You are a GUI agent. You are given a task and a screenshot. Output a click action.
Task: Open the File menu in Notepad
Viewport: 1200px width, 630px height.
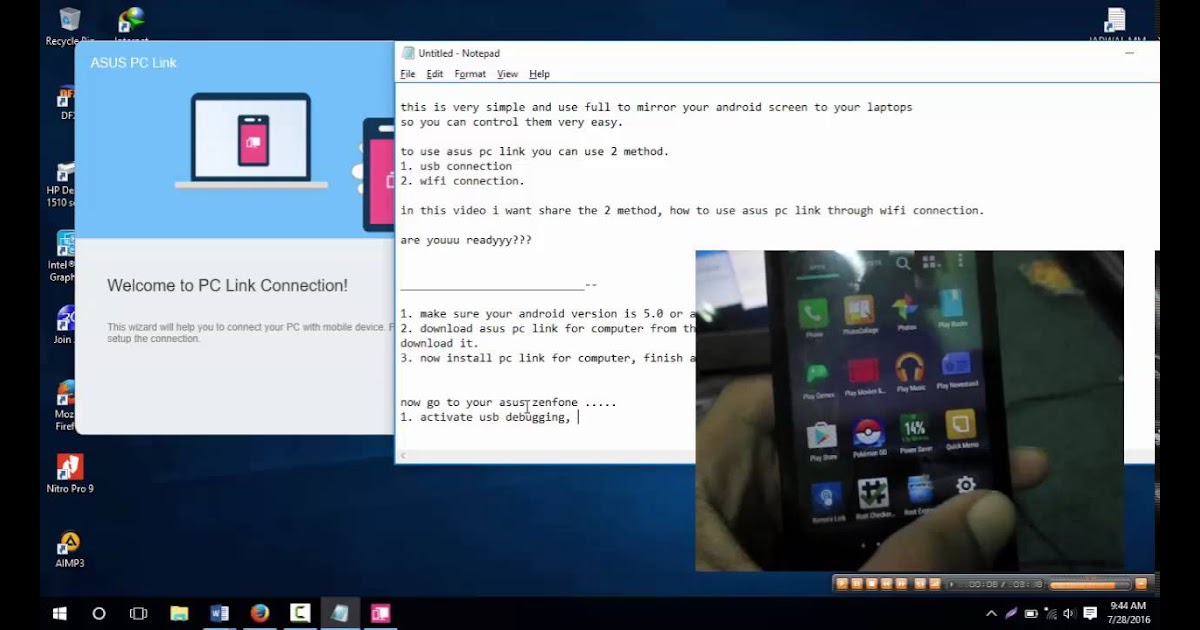click(x=407, y=74)
